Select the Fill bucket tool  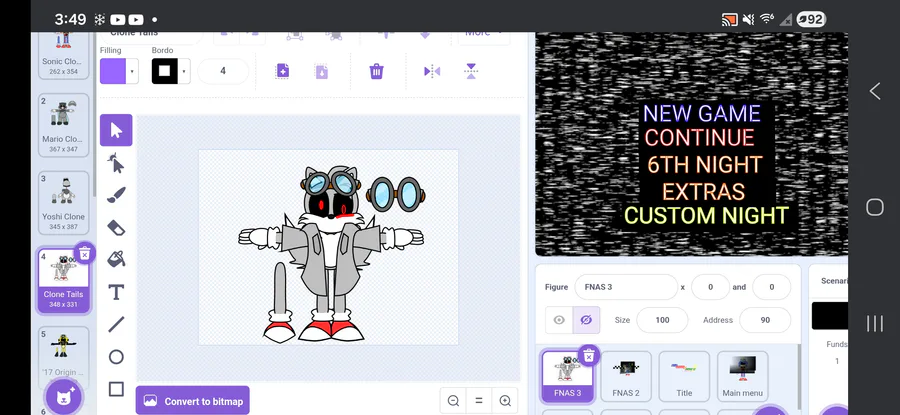116,259
